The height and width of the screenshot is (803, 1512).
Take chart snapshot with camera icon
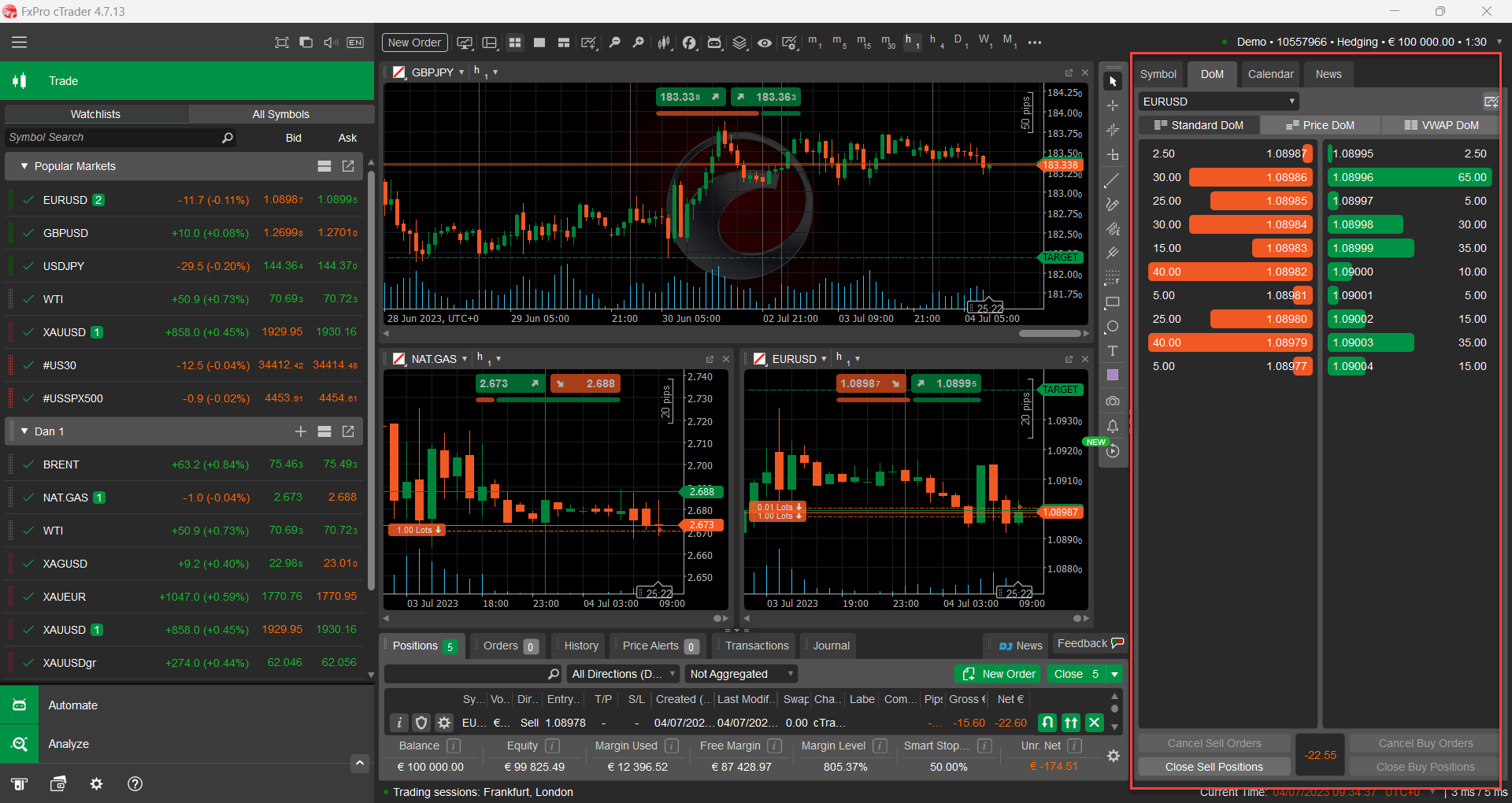(1113, 401)
